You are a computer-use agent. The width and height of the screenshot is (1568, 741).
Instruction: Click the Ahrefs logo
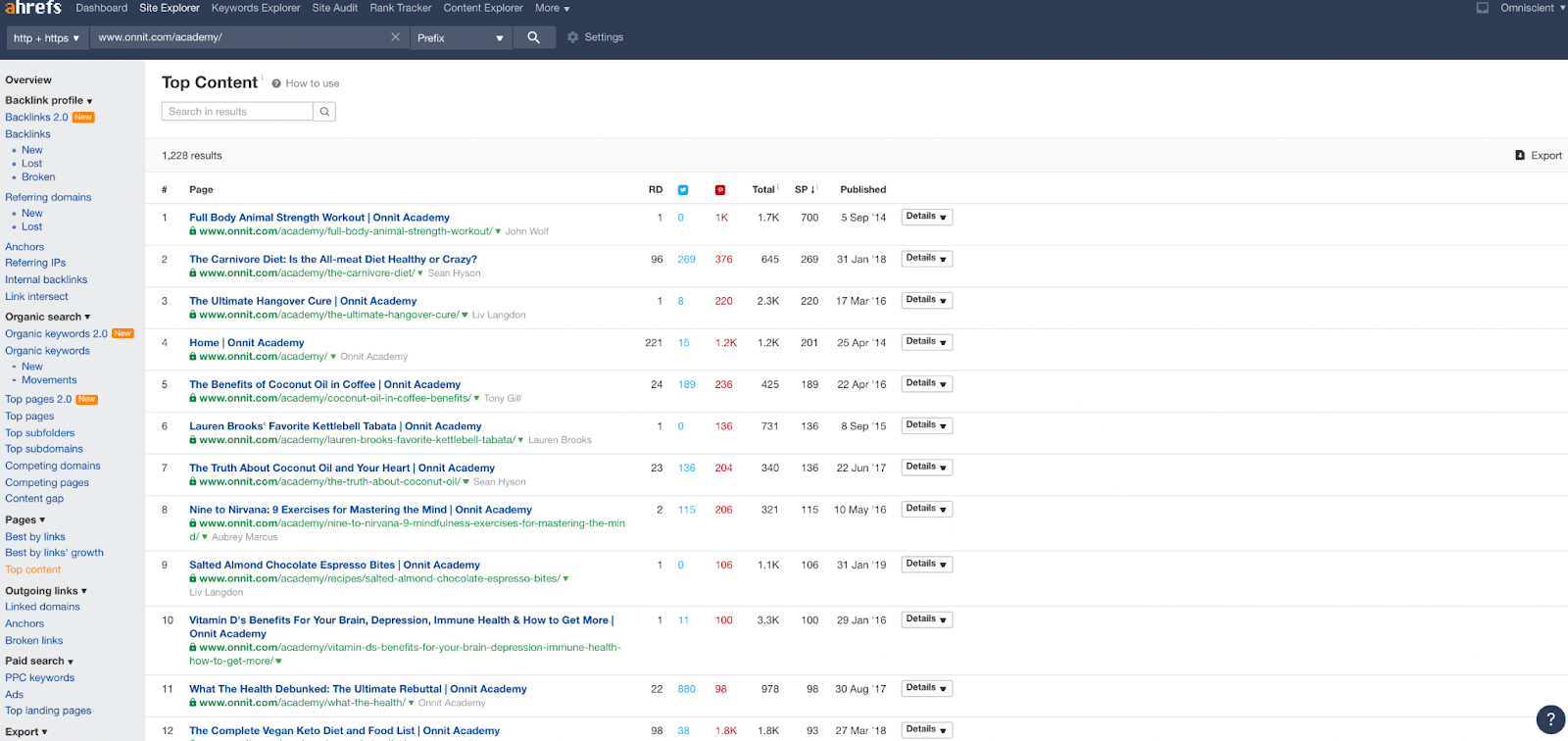[33, 8]
